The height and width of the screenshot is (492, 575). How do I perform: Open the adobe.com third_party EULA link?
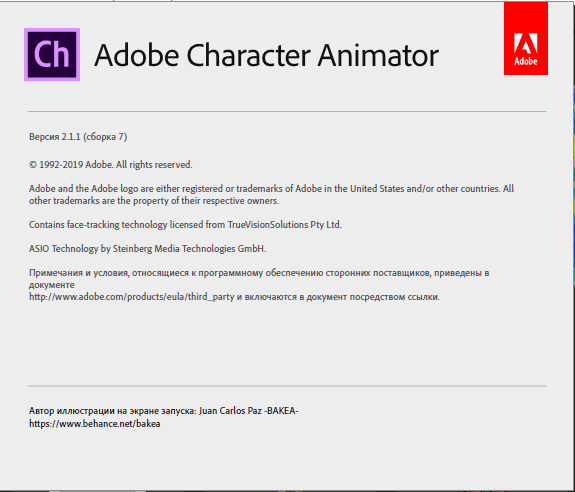tap(132, 297)
